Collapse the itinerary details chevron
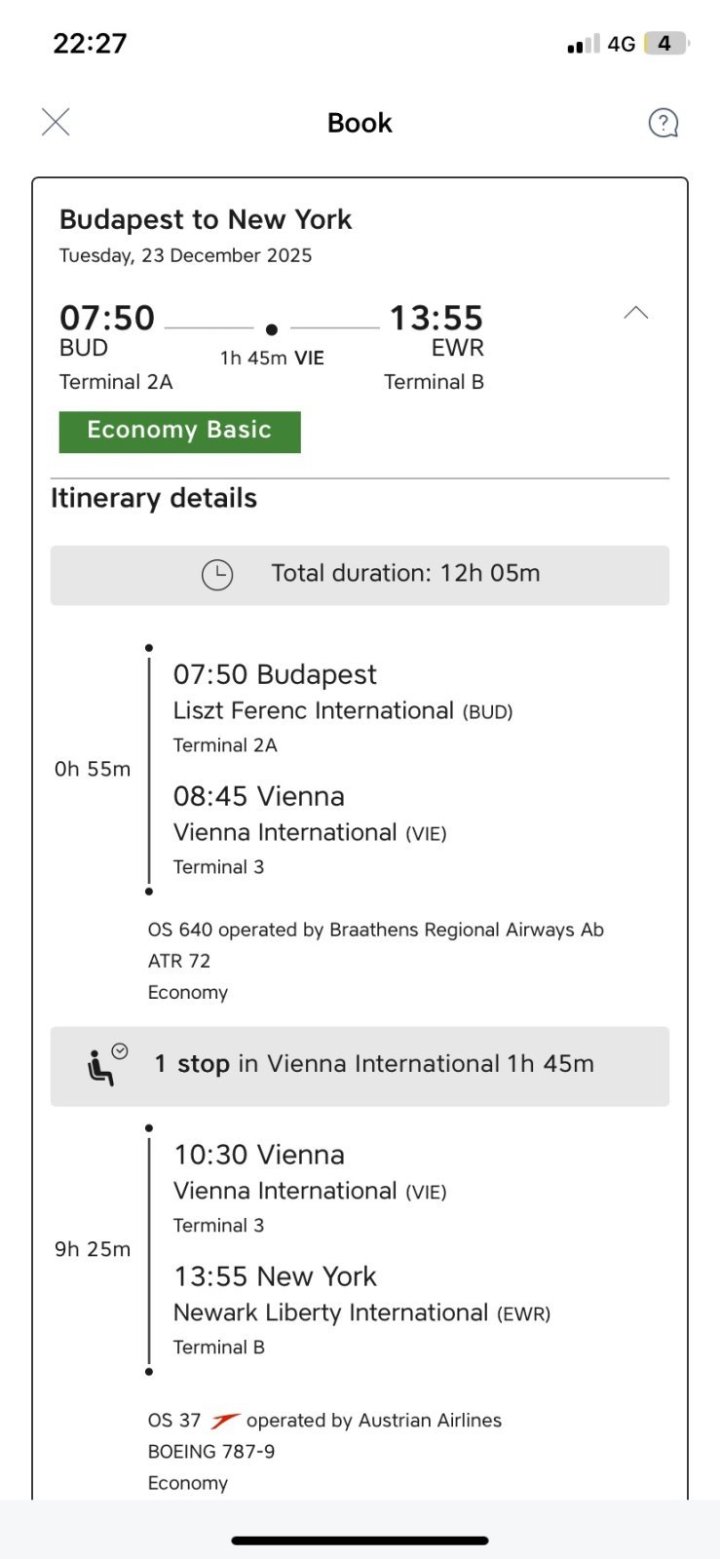720x1559 pixels. click(x=636, y=313)
